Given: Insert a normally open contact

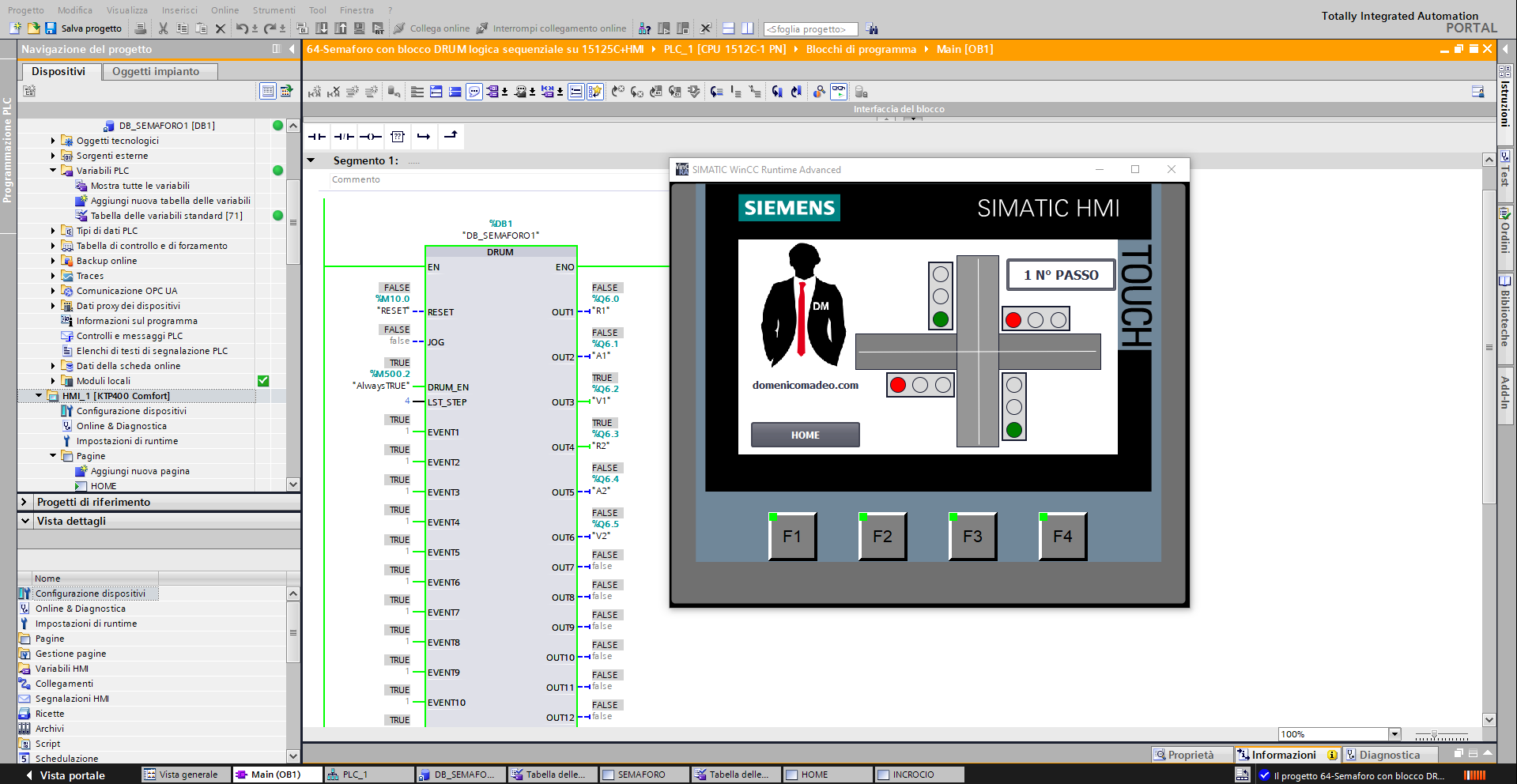Looking at the screenshot, I should click(317, 137).
